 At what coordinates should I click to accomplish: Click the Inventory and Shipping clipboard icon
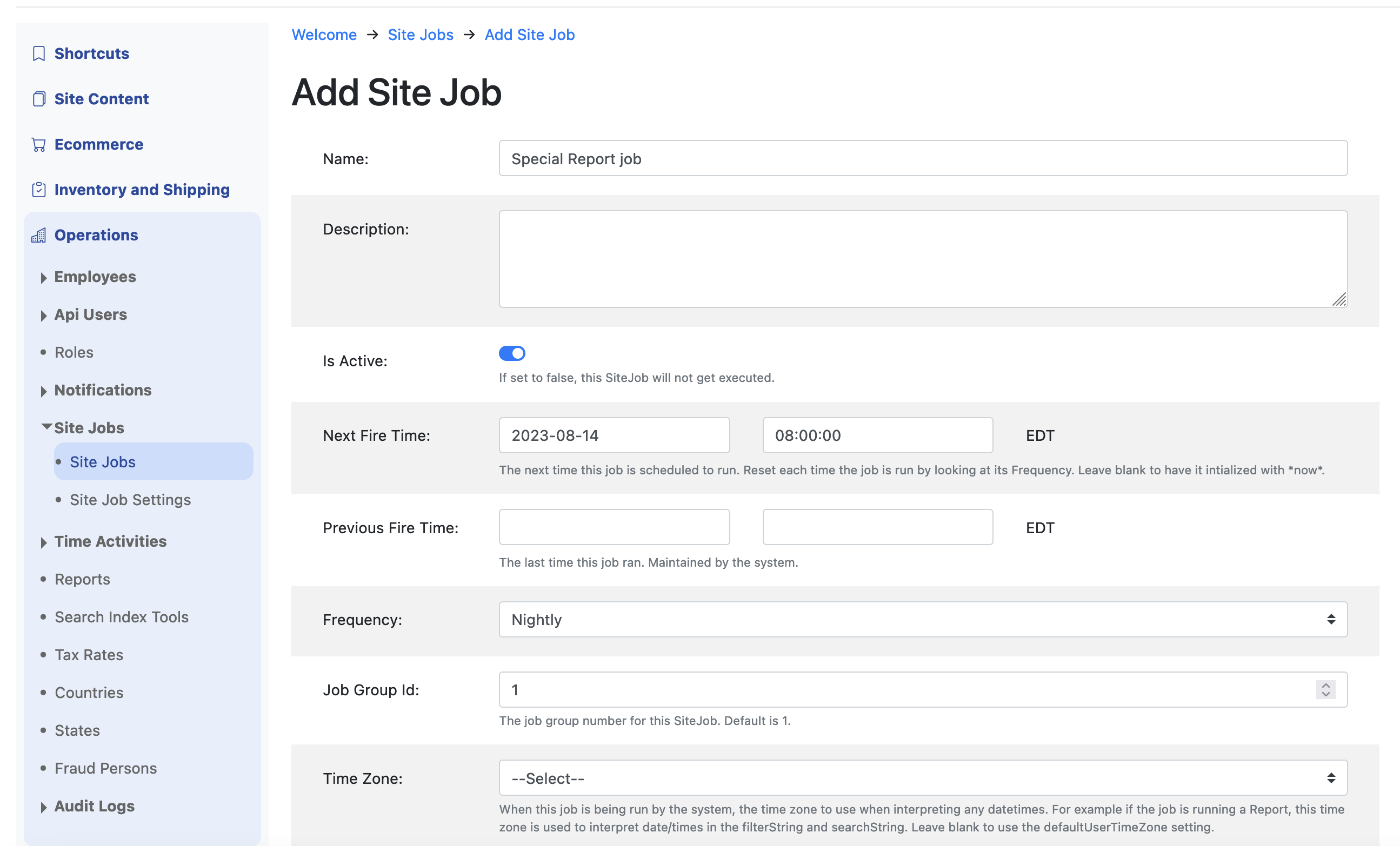pyautogui.click(x=38, y=190)
